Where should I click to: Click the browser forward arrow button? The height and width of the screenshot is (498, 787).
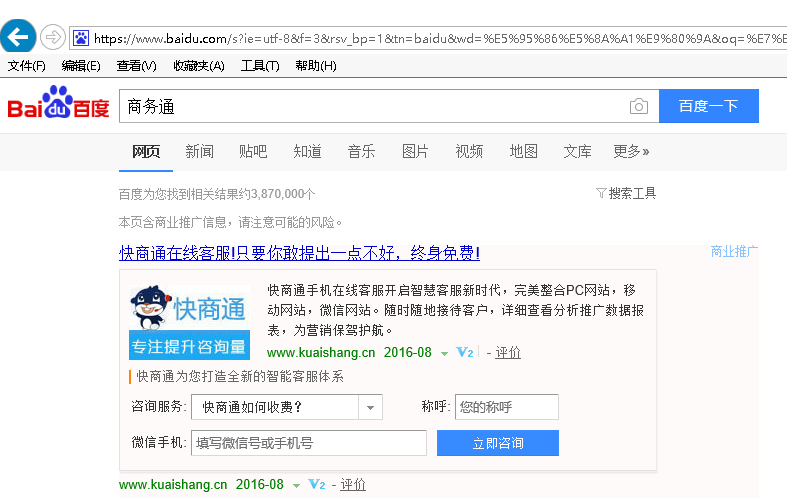pyautogui.click(x=53, y=37)
